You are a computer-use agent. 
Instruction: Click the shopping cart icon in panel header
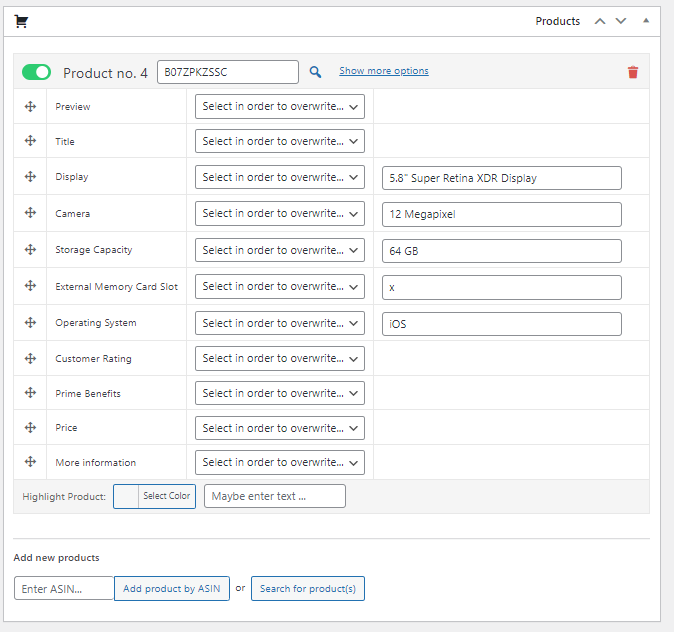coord(21,21)
